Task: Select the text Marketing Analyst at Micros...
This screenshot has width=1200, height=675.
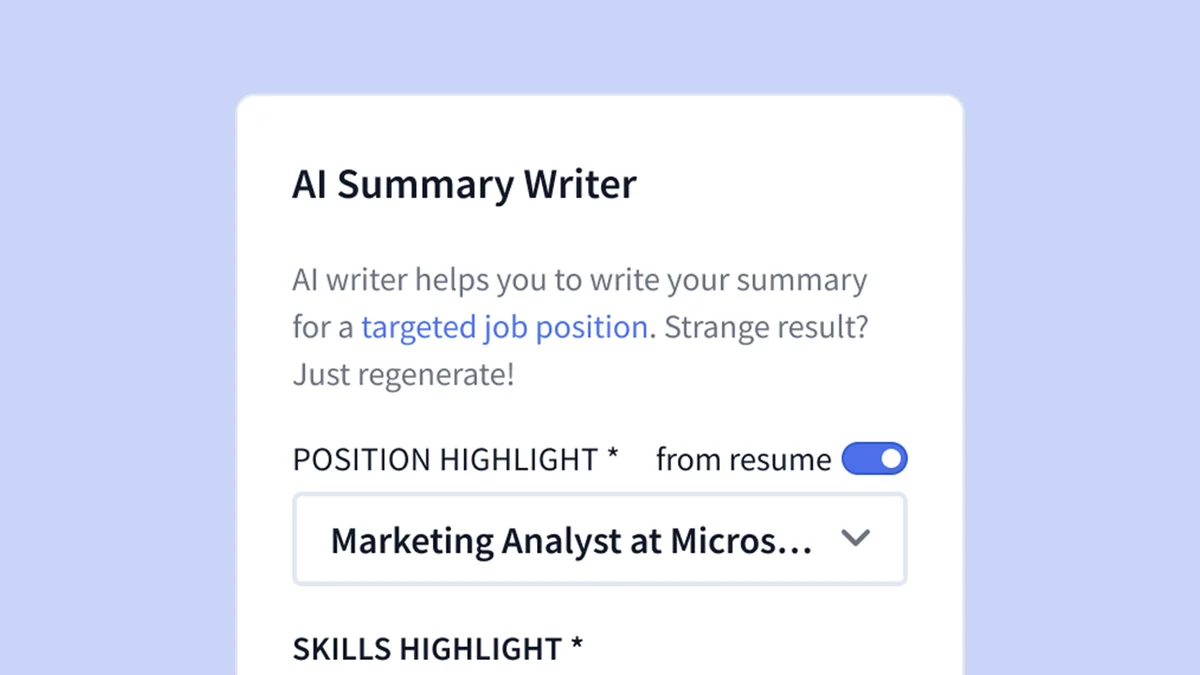Action: (570, 540)
